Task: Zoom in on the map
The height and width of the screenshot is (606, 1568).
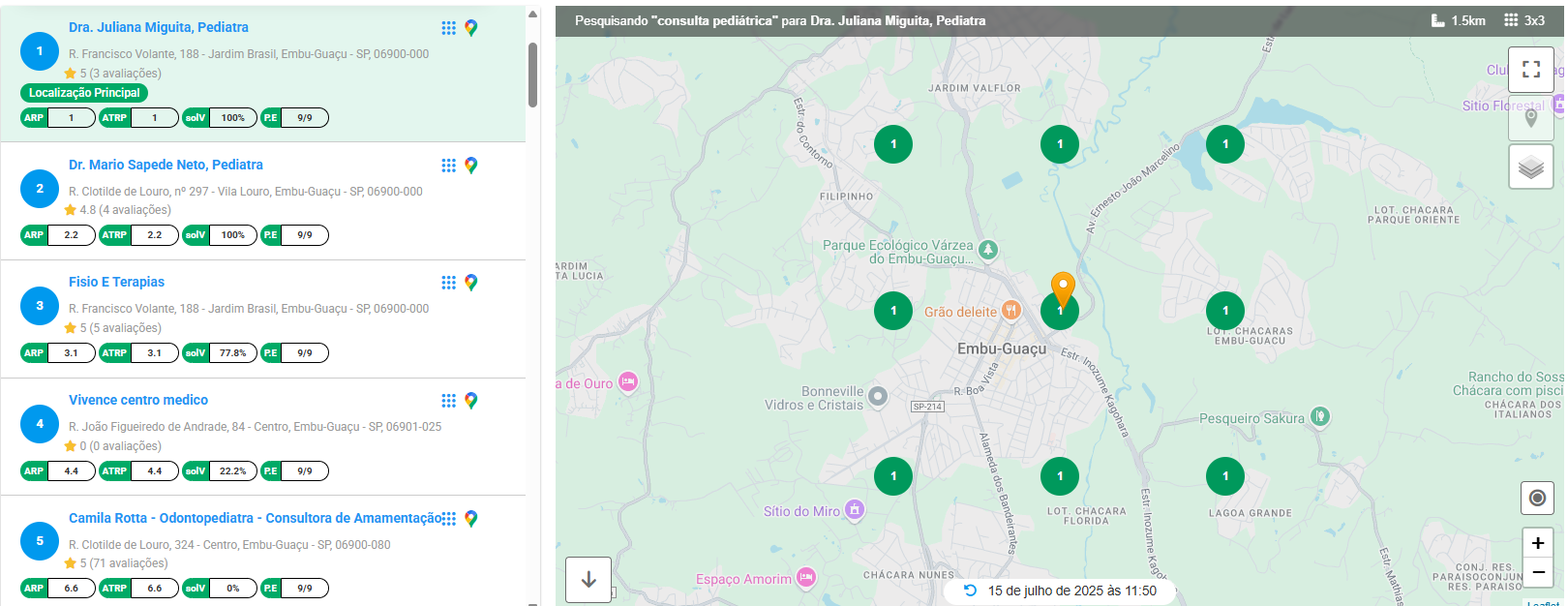Action: (1537, 543)
